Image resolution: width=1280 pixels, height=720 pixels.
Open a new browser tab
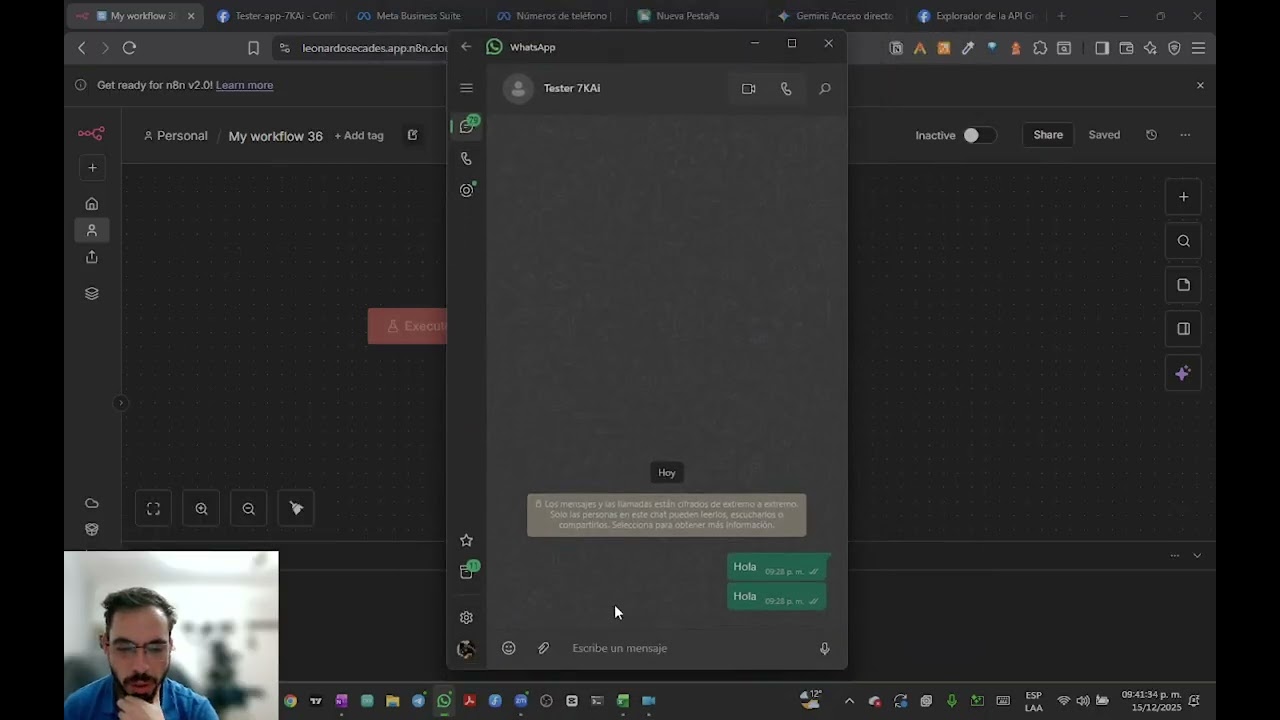tap(1061, 16)
